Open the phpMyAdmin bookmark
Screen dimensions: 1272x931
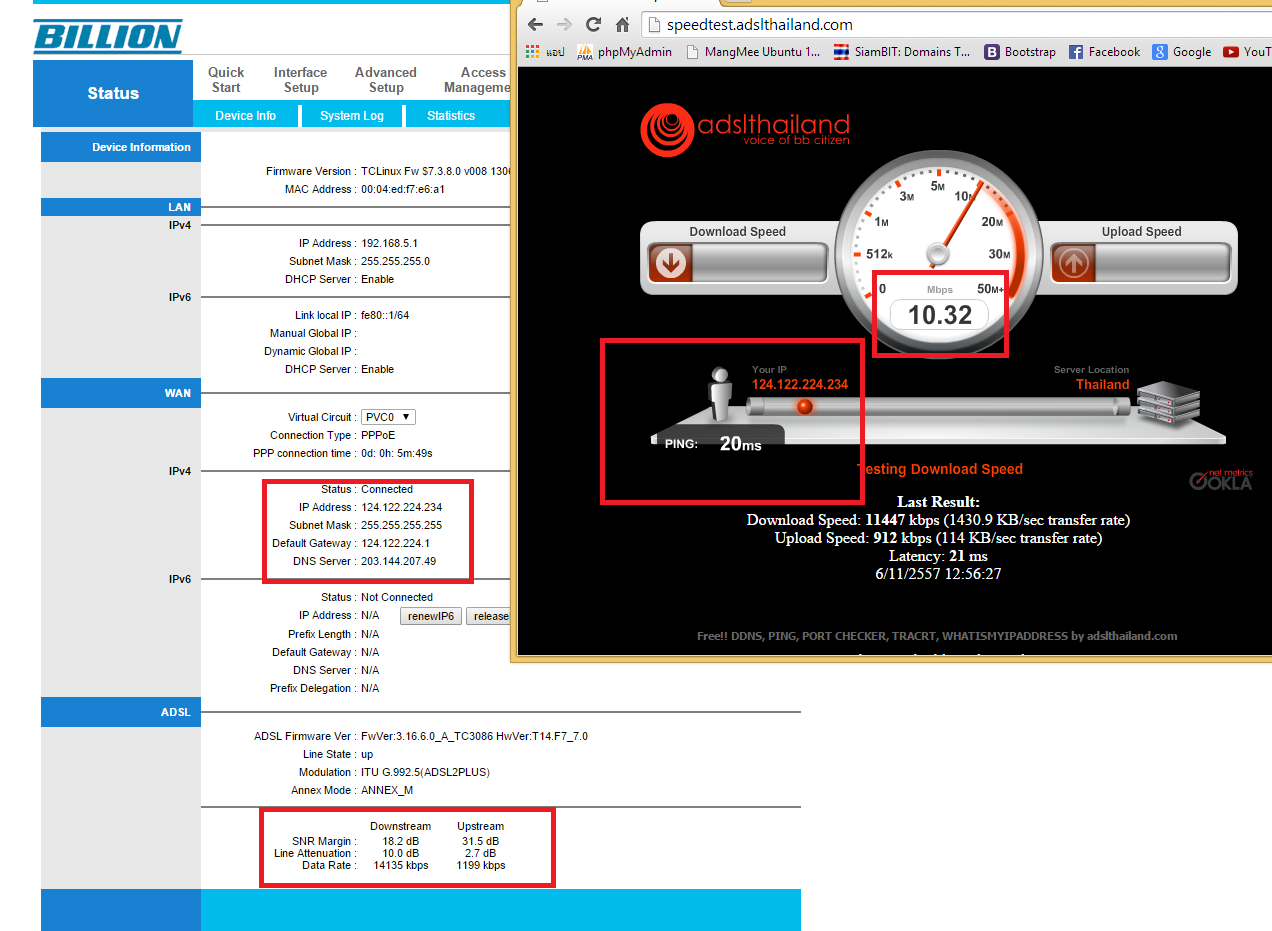623,52
